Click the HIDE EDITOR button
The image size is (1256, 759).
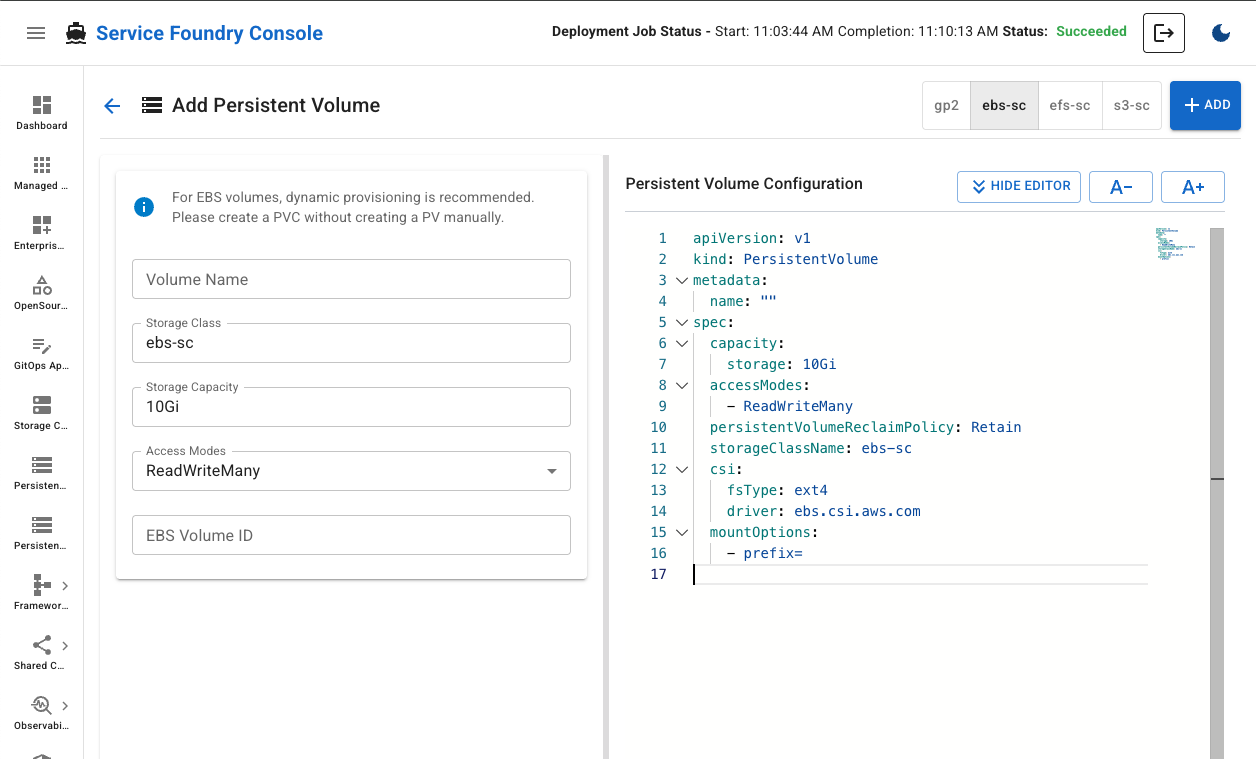click(1018, 186)
